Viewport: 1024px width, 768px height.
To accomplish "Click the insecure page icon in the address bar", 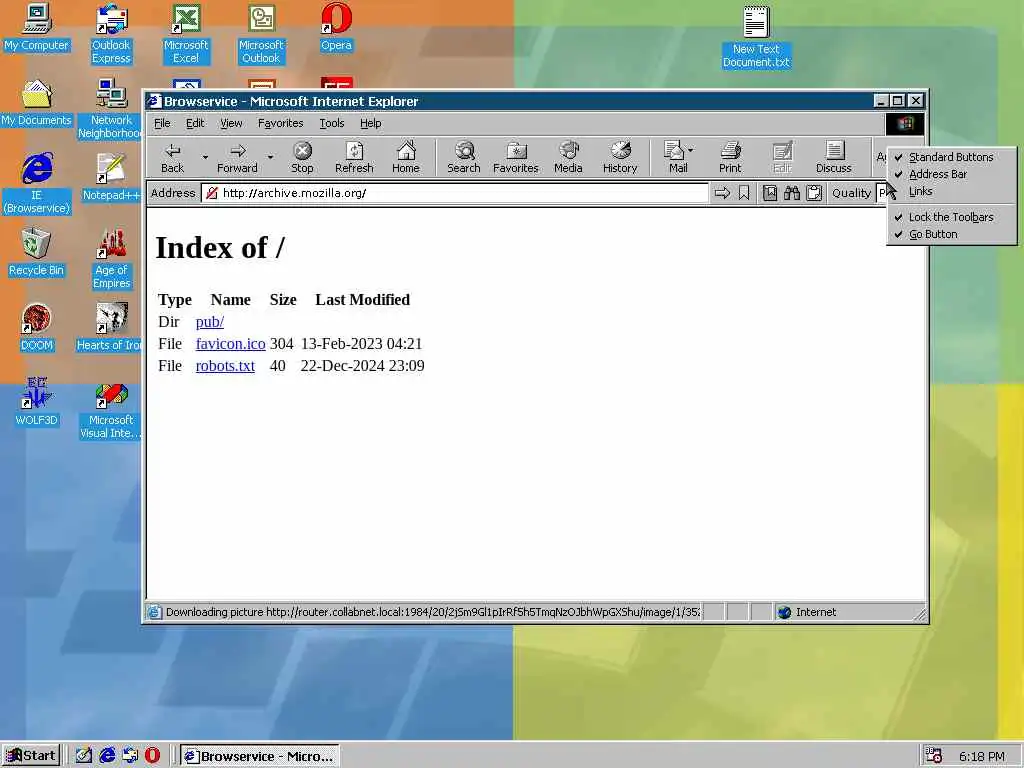I will point(212,193).
